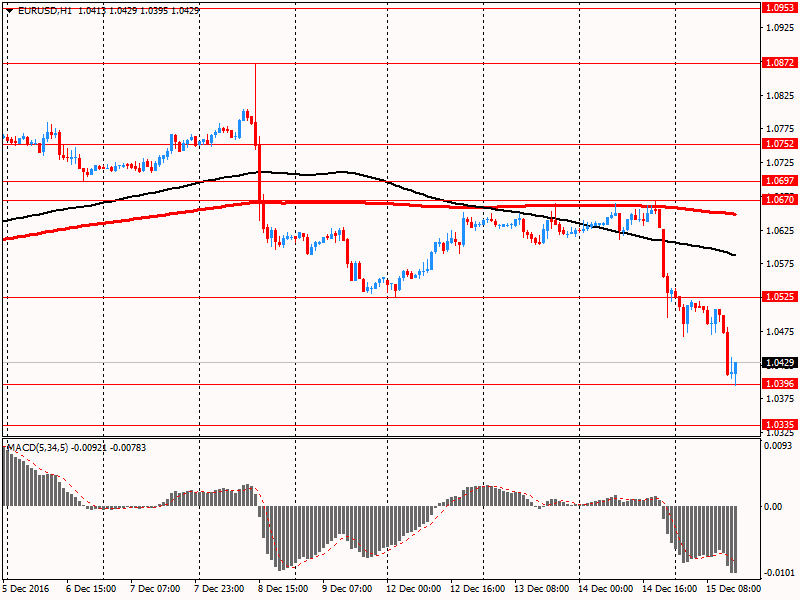Click the 7 Dec 07:00 time axis label

[x=155, y=588]
